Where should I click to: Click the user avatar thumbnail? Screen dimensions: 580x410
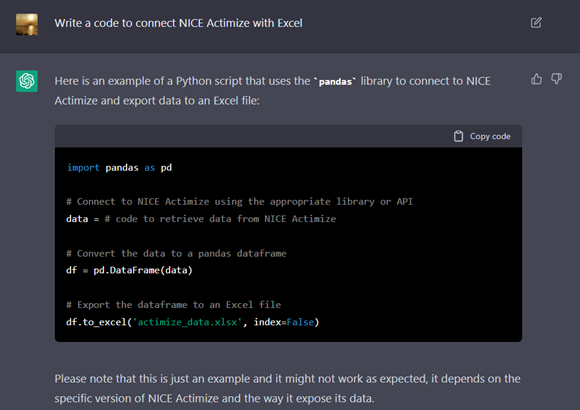(27, 24)
